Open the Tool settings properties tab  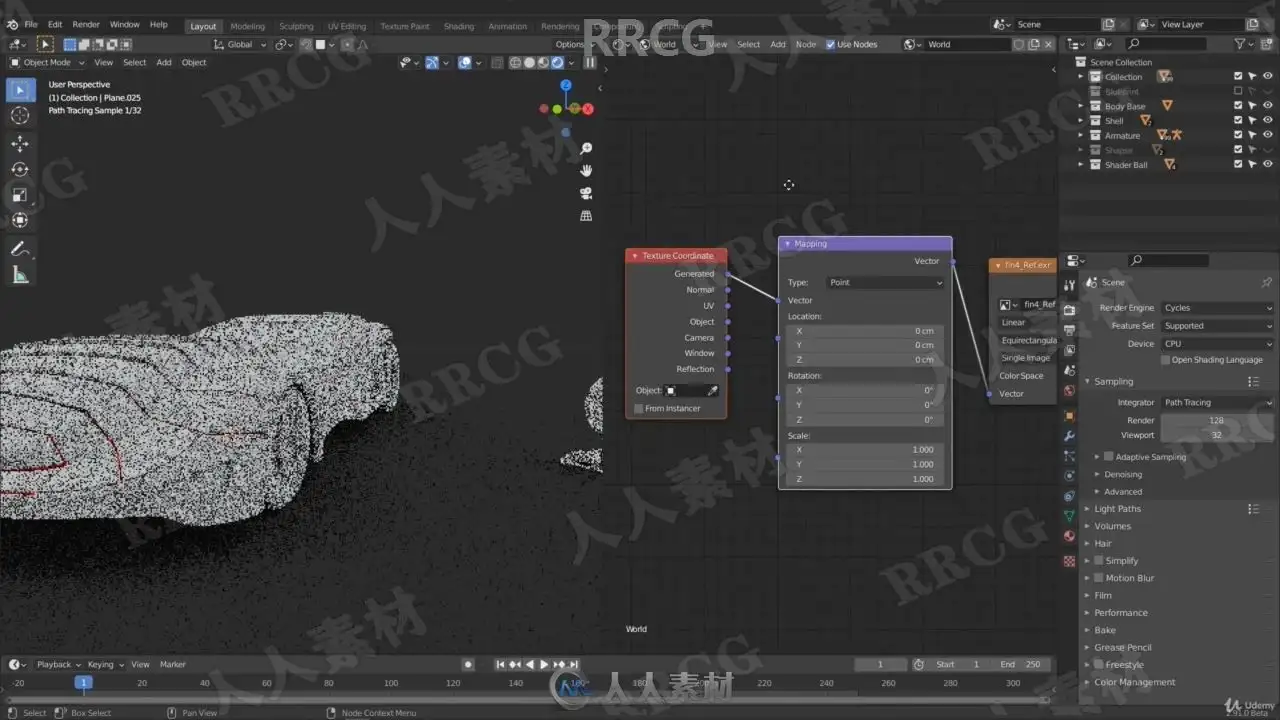coord(1069,286)
